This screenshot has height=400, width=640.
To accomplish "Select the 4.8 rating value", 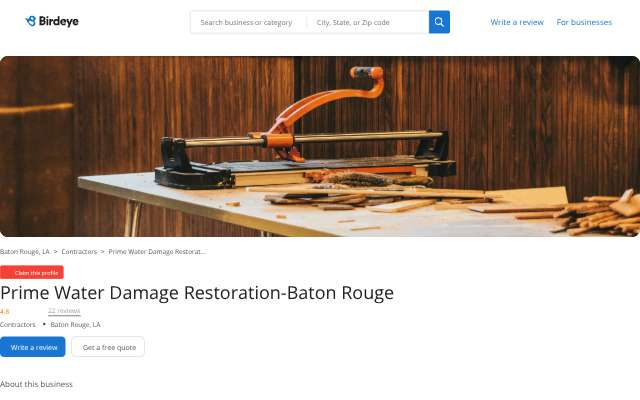I will pos(4,311).
